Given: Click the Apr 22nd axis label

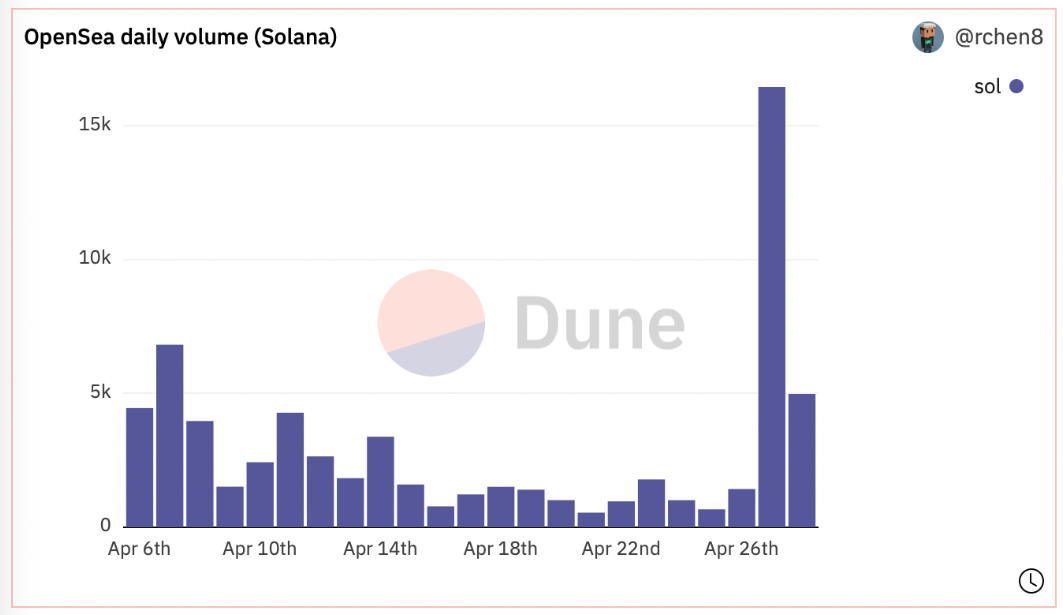Looking at the screenshot, I should 620,549.
